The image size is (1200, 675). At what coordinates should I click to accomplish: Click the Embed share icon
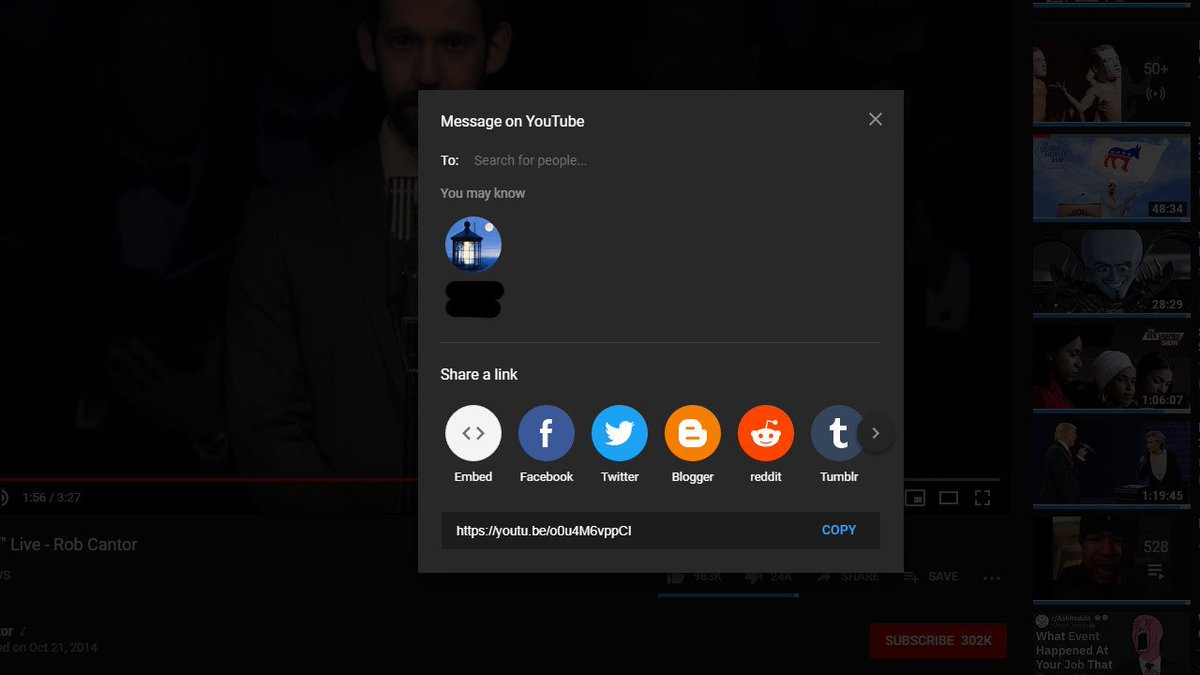click(x=473, y=433)
